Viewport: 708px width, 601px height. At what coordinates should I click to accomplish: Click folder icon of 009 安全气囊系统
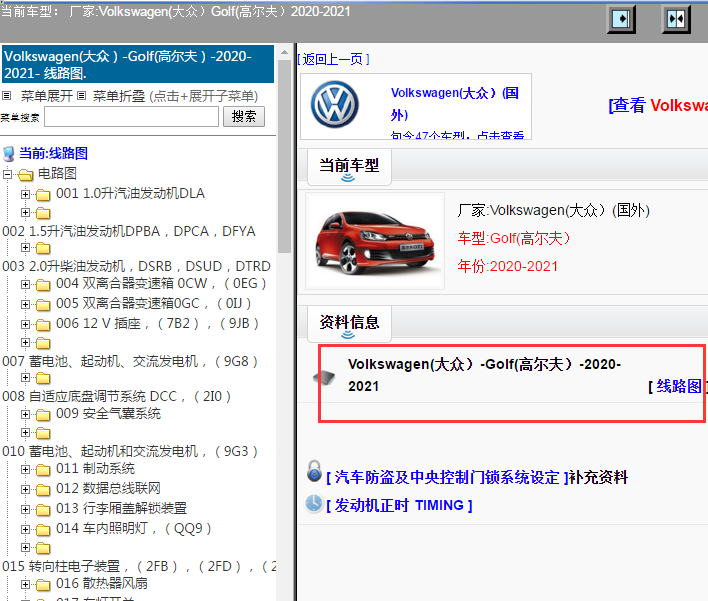point(43,415)
